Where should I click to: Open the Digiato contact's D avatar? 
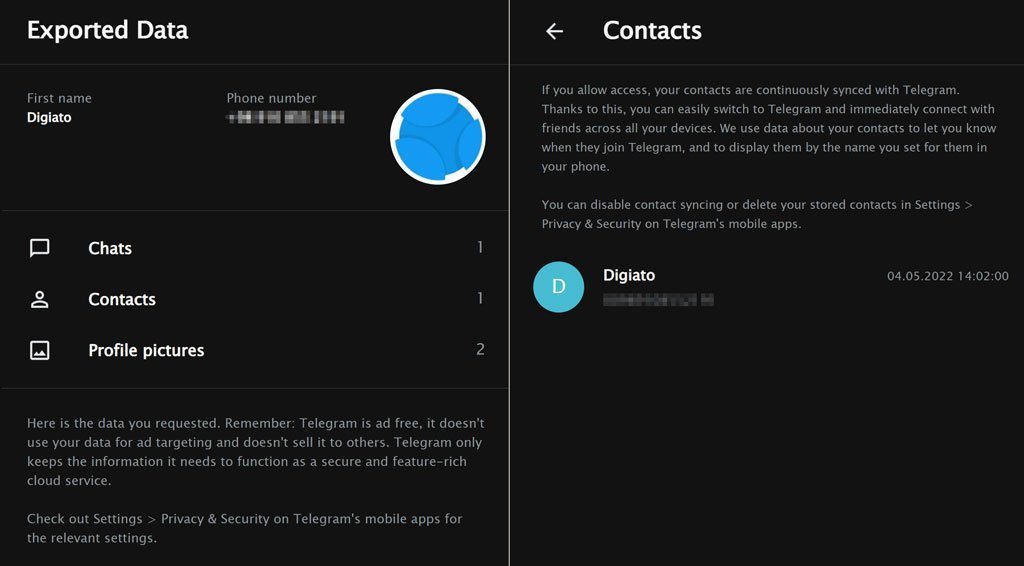(558, 287)
